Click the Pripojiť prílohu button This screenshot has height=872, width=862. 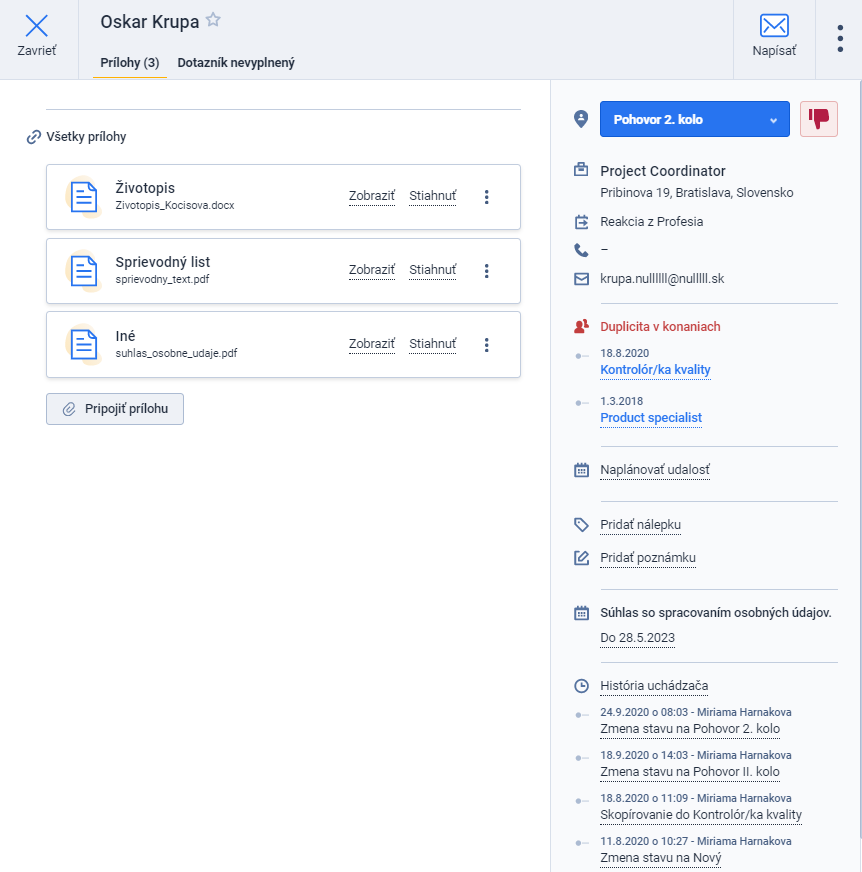point(115,409)
